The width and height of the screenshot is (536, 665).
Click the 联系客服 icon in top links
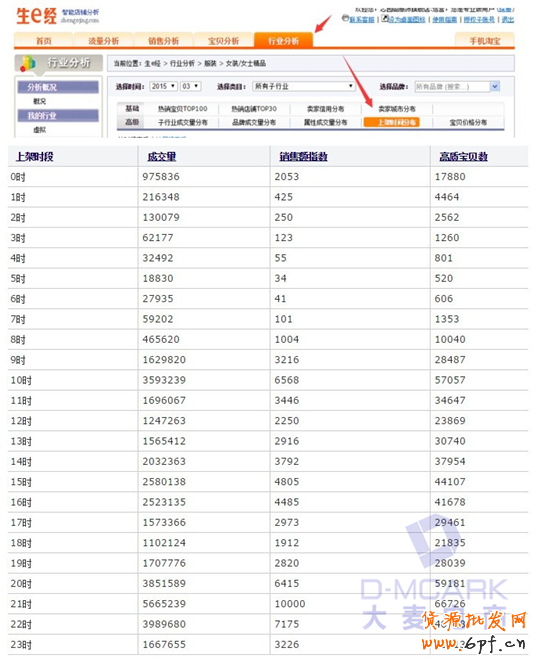pyautogui.click(x=345, y=18)
